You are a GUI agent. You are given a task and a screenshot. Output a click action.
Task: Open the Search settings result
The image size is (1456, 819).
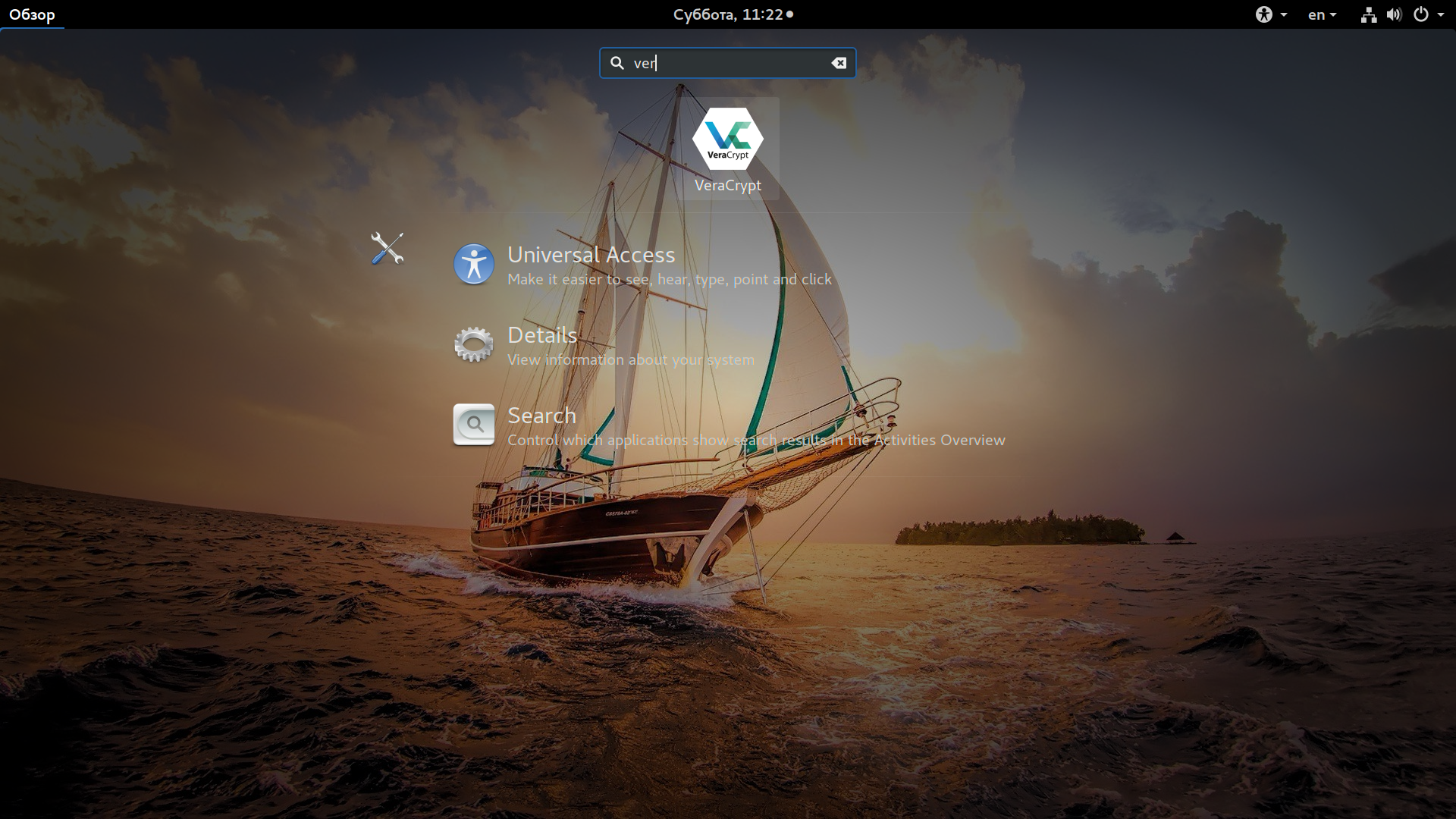point(730,425)
